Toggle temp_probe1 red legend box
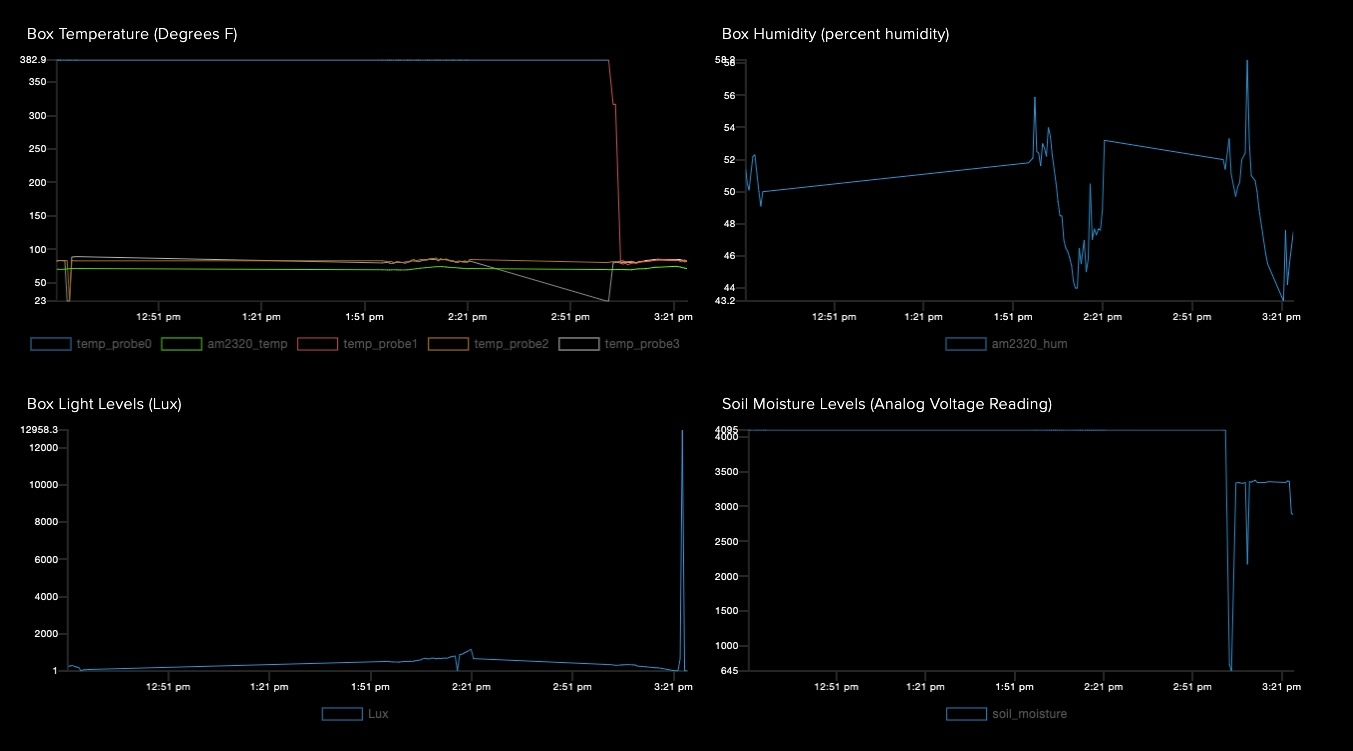 pyautogui.click(x=317, y=344)
